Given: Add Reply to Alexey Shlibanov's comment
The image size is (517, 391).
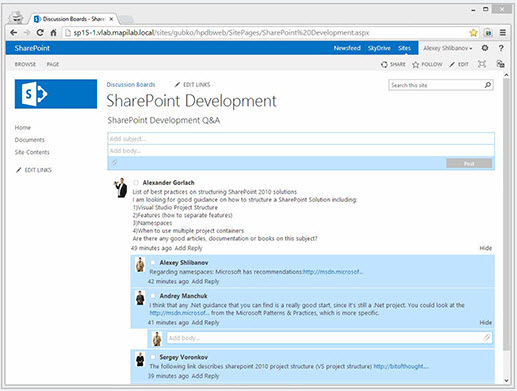Looking at the screenshot, I should (x=205, y=281).
